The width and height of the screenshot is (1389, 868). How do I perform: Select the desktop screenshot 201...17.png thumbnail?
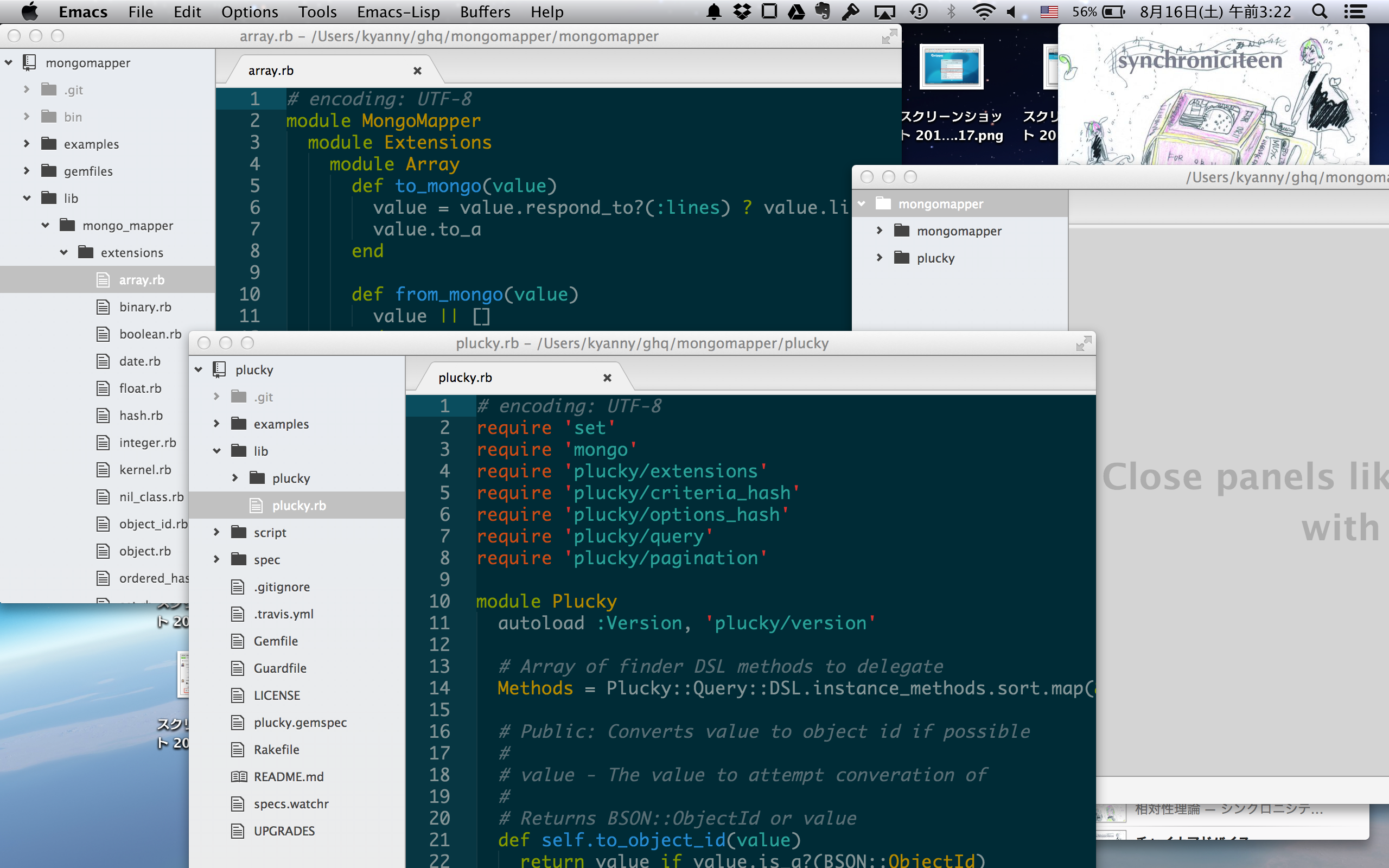tap(951, 67)
